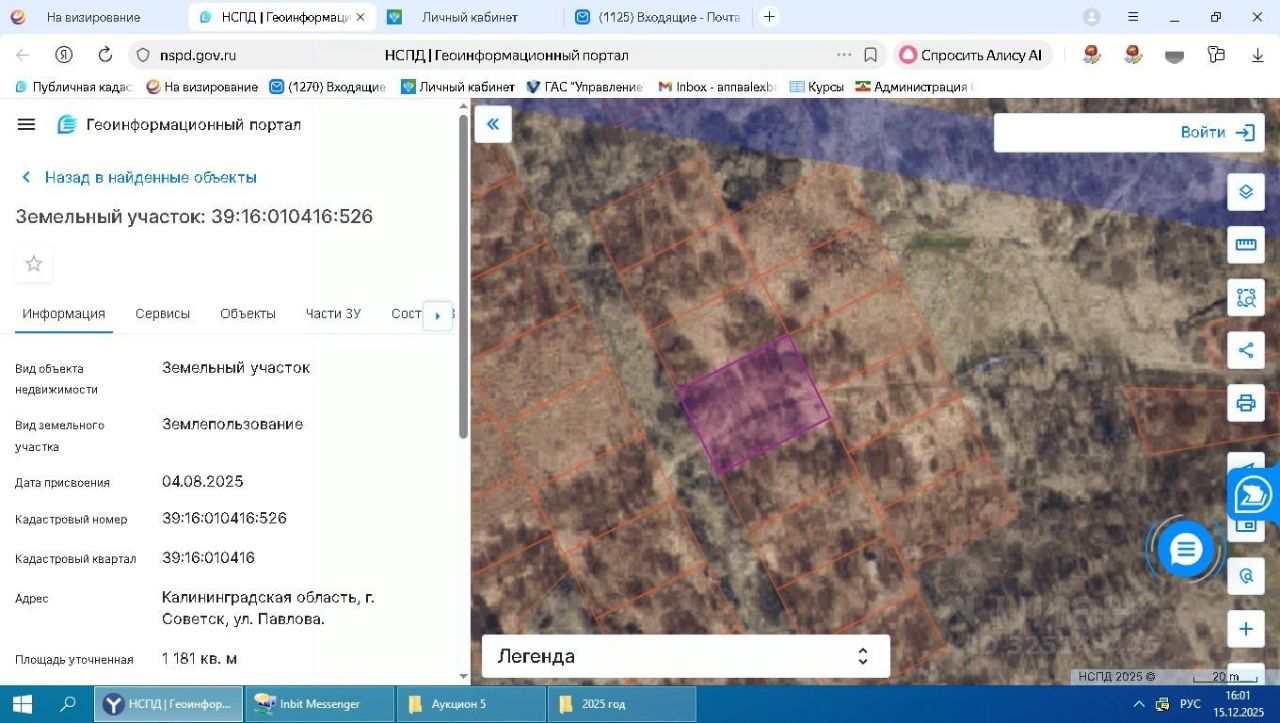Click Войти to sign in
The height and width of the screenshot is (723, 1280).
(x=1218, y=132)
